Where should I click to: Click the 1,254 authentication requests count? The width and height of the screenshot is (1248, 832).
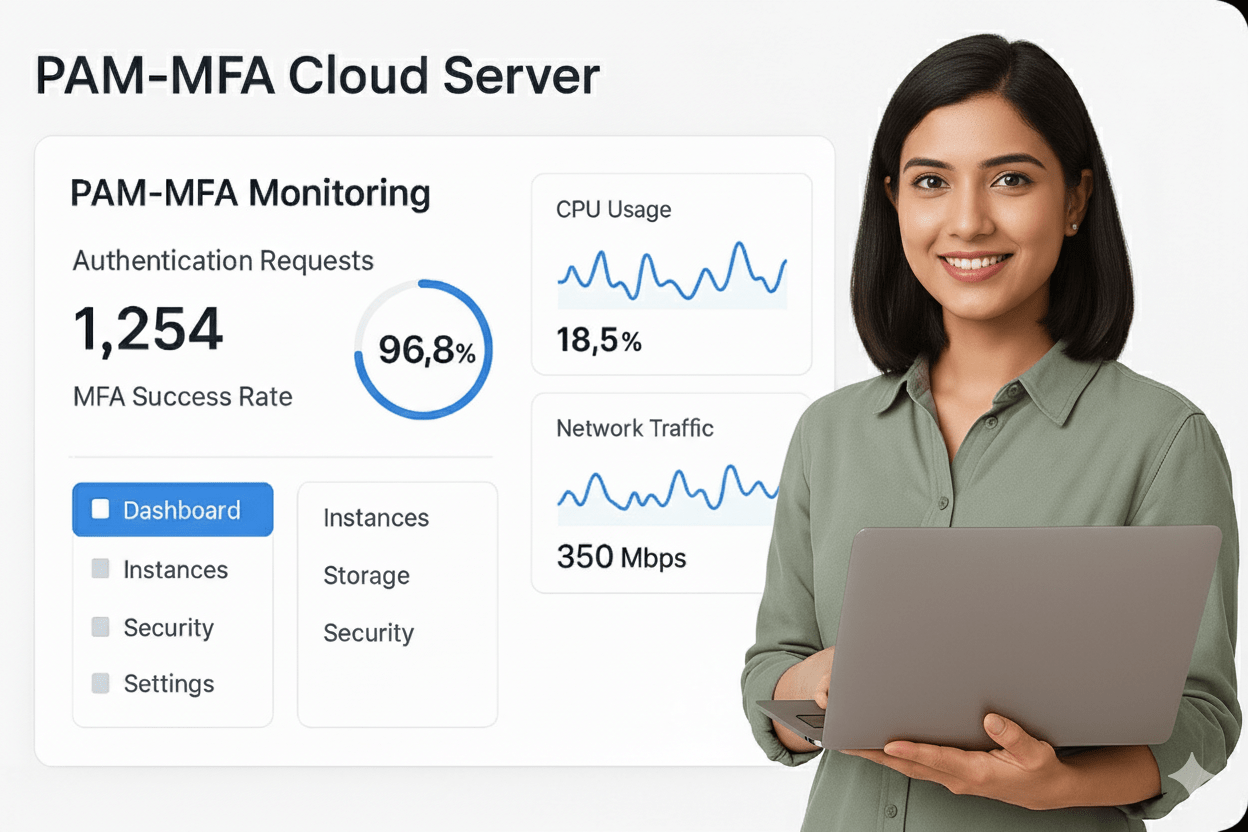point(148,330)
